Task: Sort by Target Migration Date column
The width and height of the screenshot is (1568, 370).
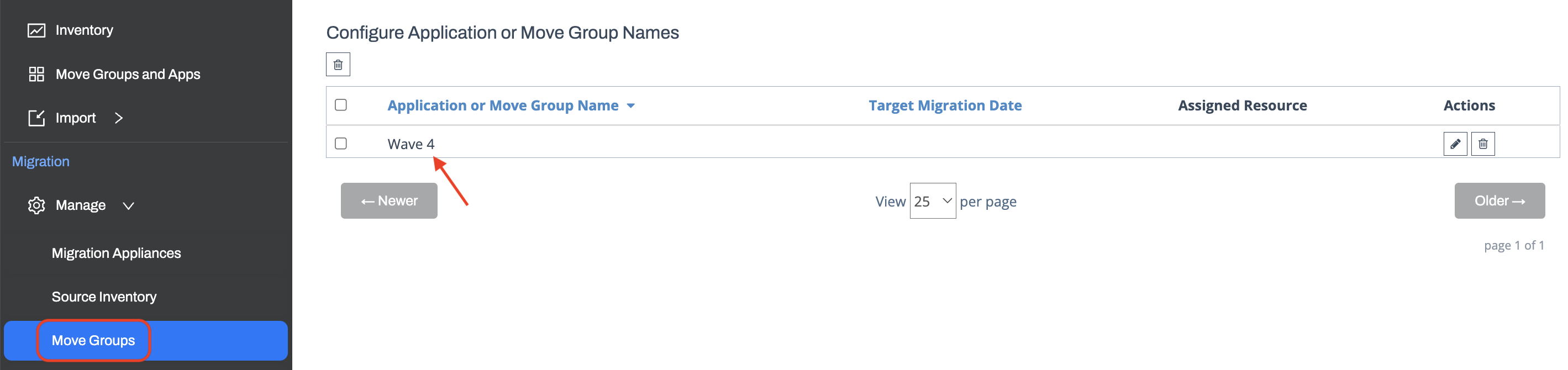Action: click(945, 106)
